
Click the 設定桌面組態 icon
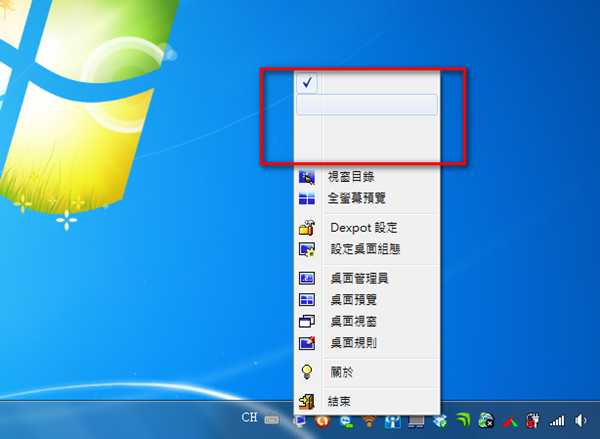point(307,248)
